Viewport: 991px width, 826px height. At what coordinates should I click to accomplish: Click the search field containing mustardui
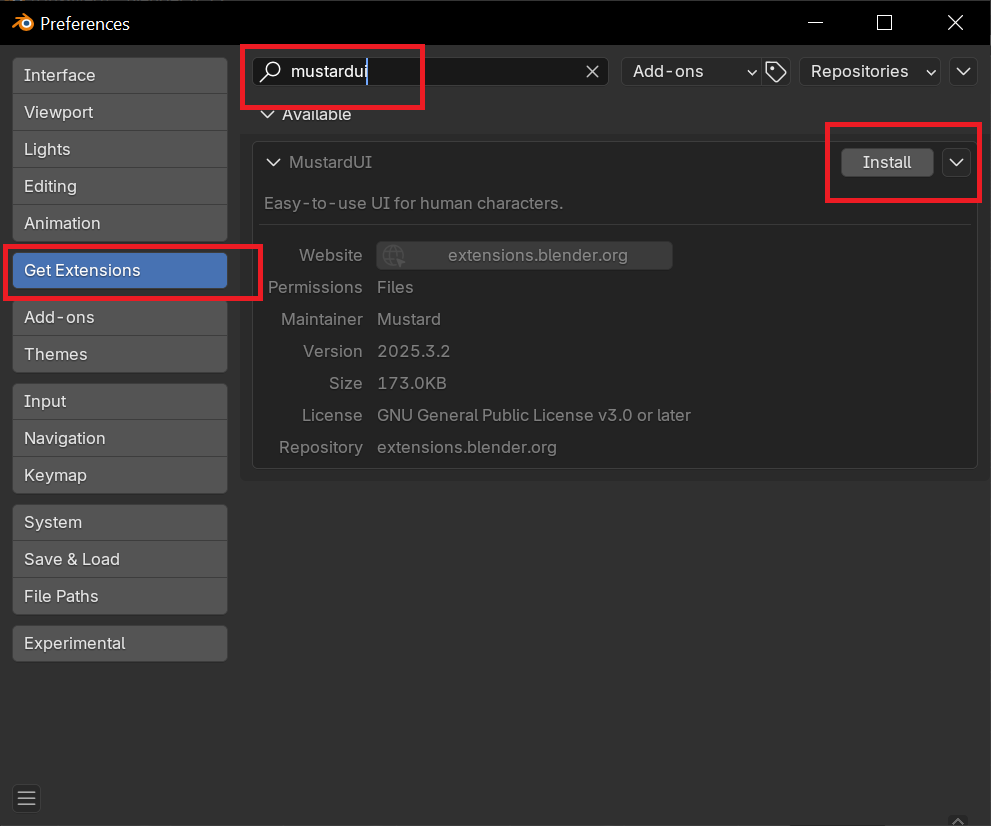point(430,71)
